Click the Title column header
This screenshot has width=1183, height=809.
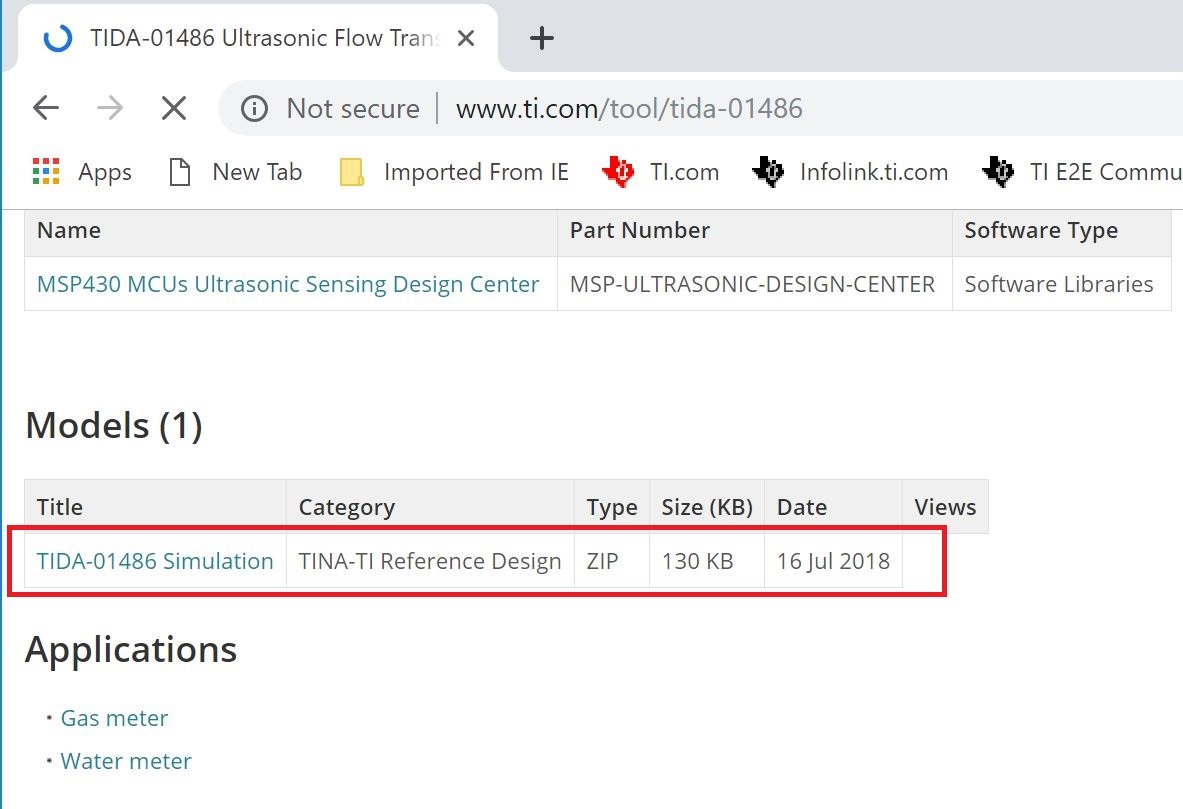click(x=60, y=507)
